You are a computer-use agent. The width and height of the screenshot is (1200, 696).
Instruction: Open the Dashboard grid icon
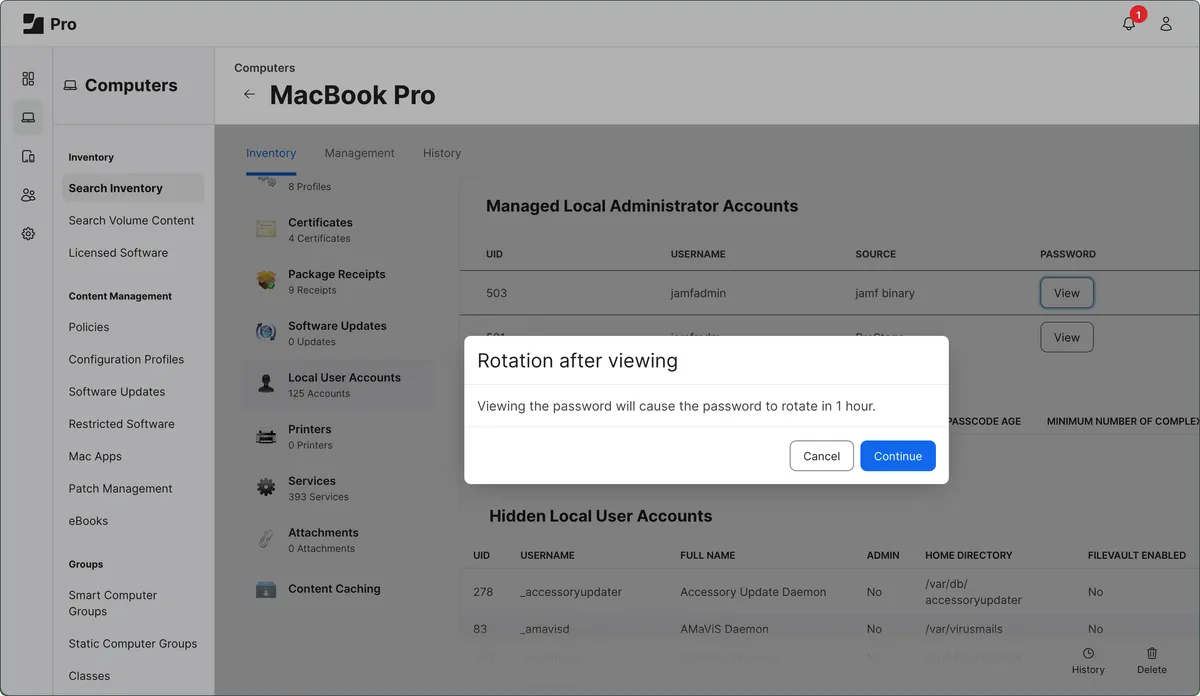coord(27,78)
